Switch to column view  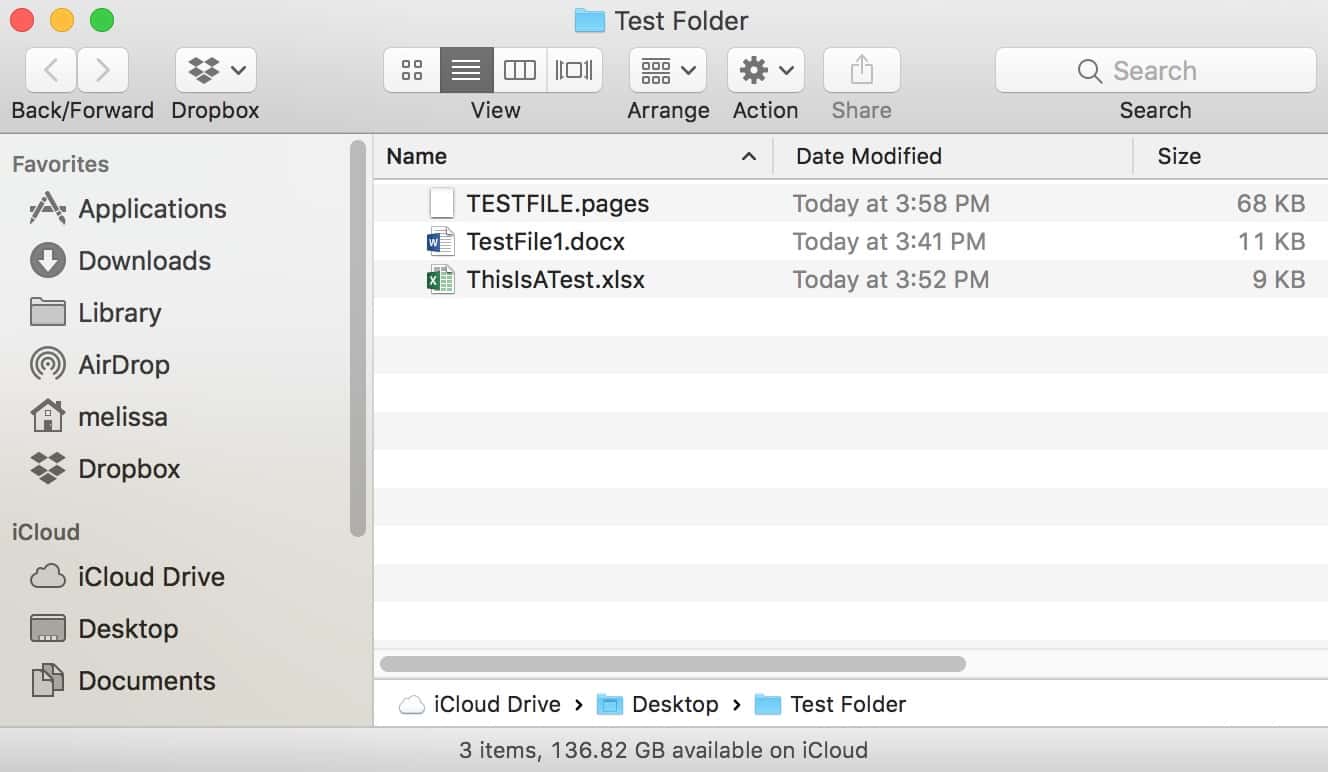(x=520, y=69)
